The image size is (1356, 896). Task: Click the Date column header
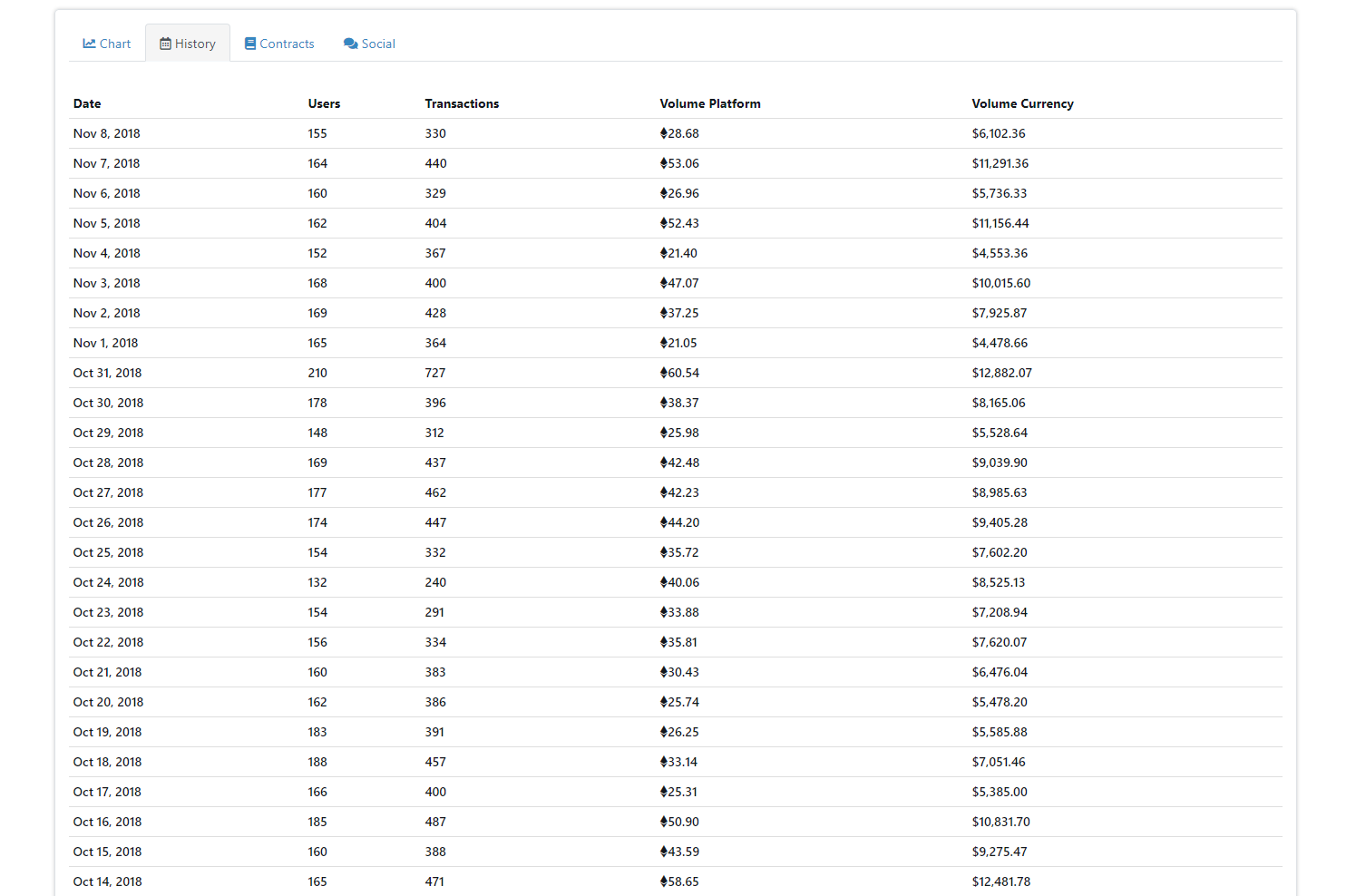87,103
